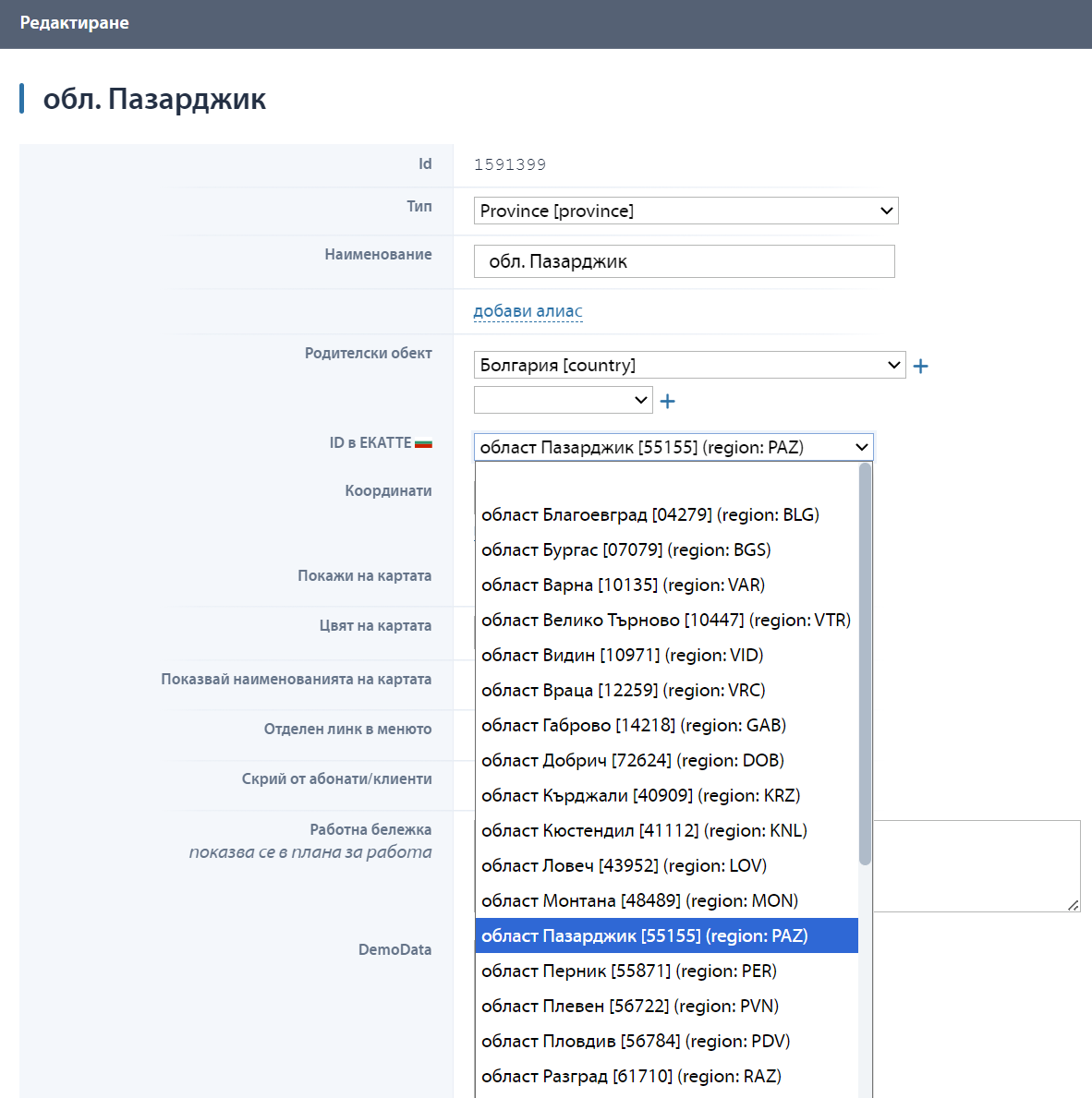Click the добави алиас link
The image size is (1092, 1098).
[x=528, y=311]
